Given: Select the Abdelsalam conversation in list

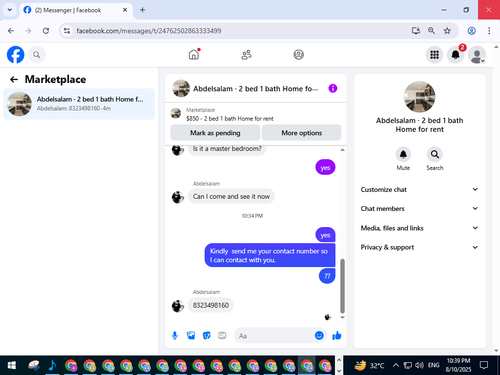Looking at the screenshot, I should pyautogui.click(x=79, y=104).
